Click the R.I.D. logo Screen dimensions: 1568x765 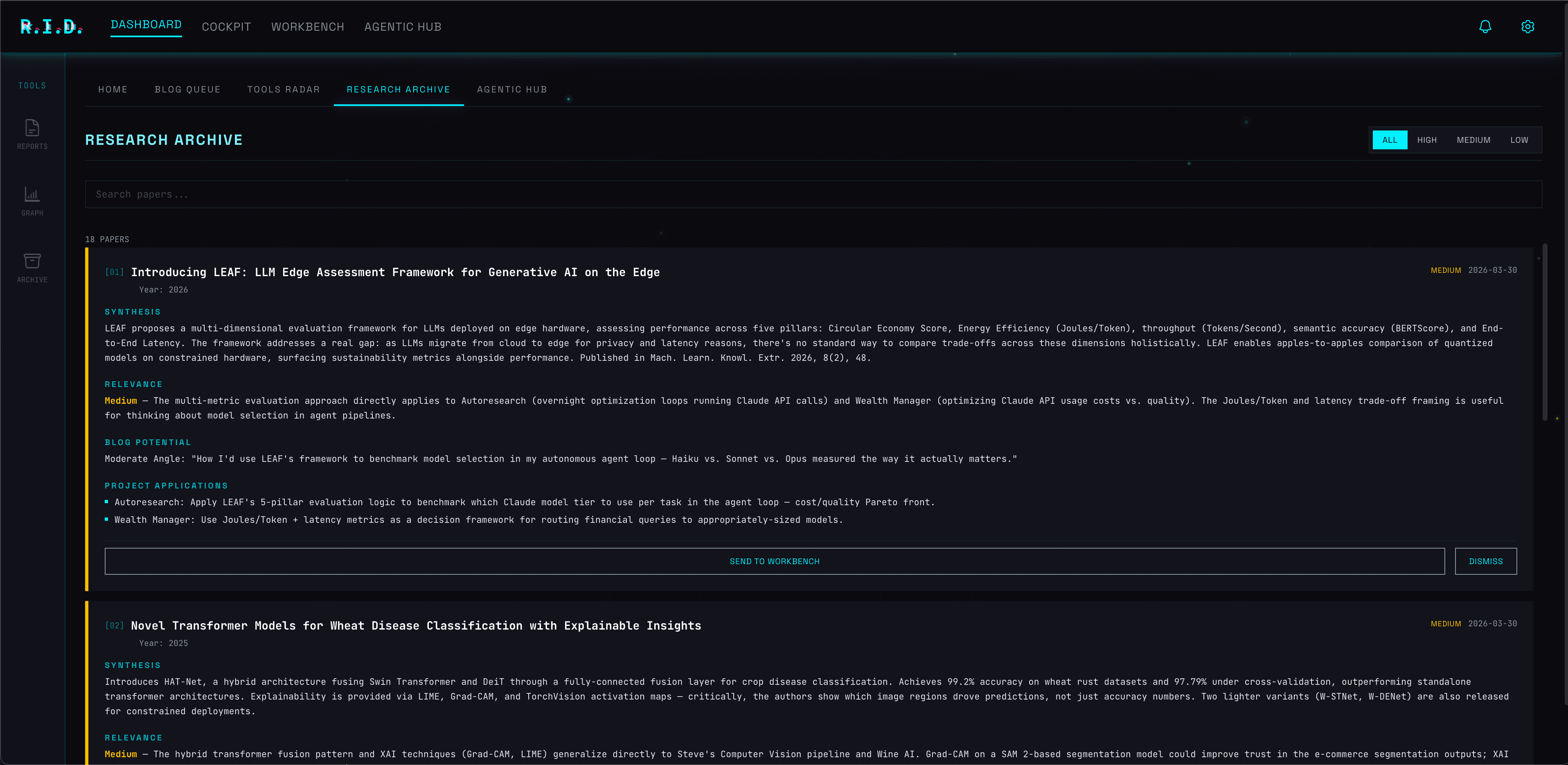click(52, 27)
